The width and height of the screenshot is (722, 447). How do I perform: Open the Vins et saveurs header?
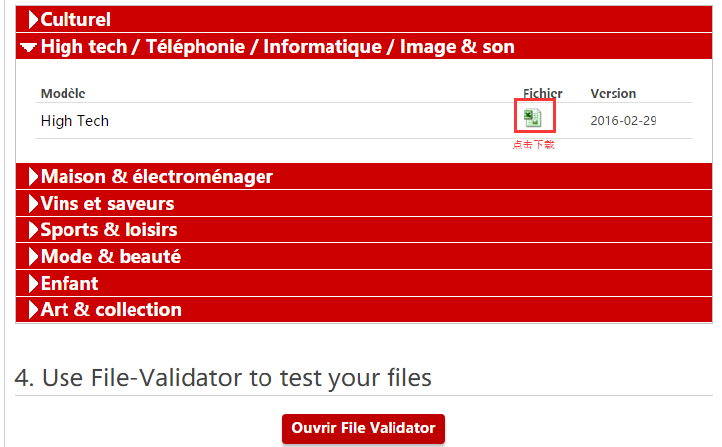(x=364, y=203)
